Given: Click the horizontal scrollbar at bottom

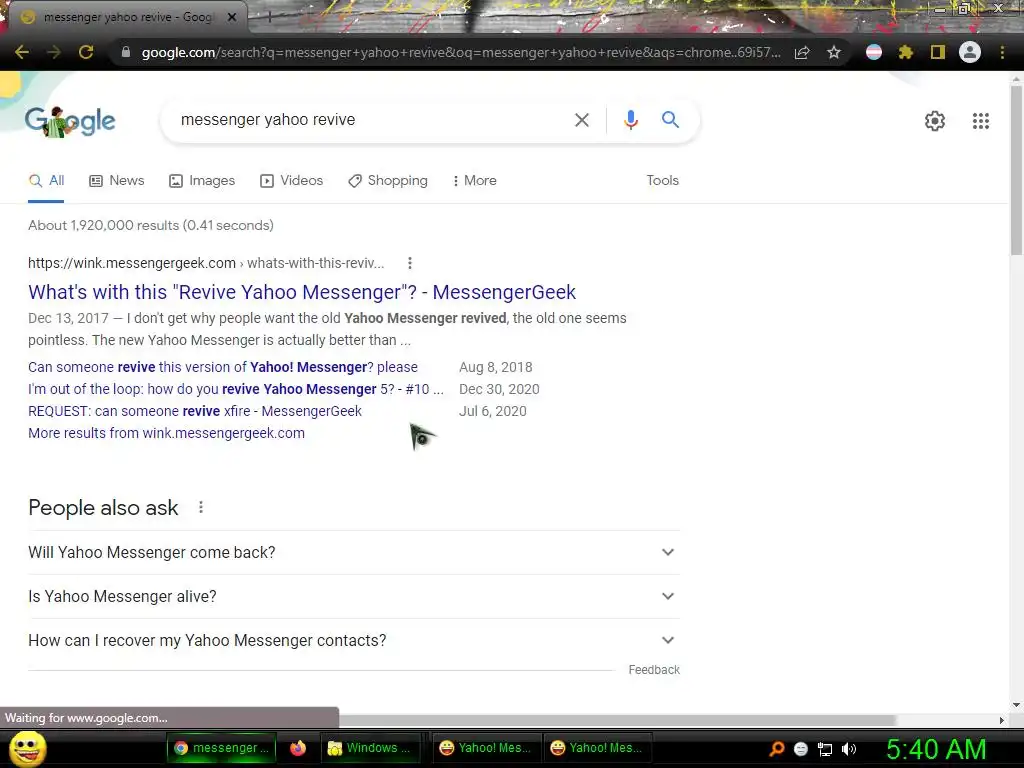Looking at the screenshot, I should tap(617, 720).
